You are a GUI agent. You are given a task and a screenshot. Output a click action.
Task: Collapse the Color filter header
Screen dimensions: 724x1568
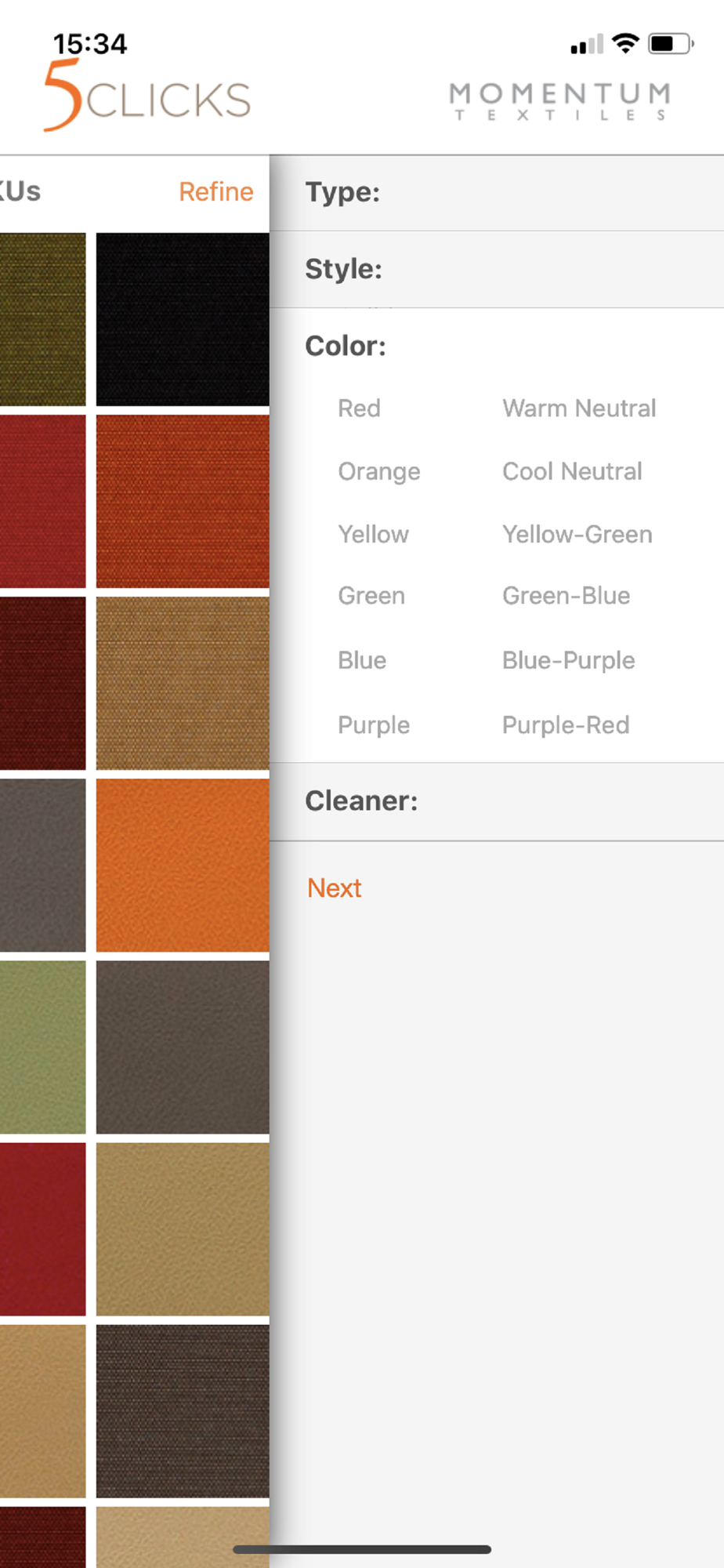[x=346, y=346]
